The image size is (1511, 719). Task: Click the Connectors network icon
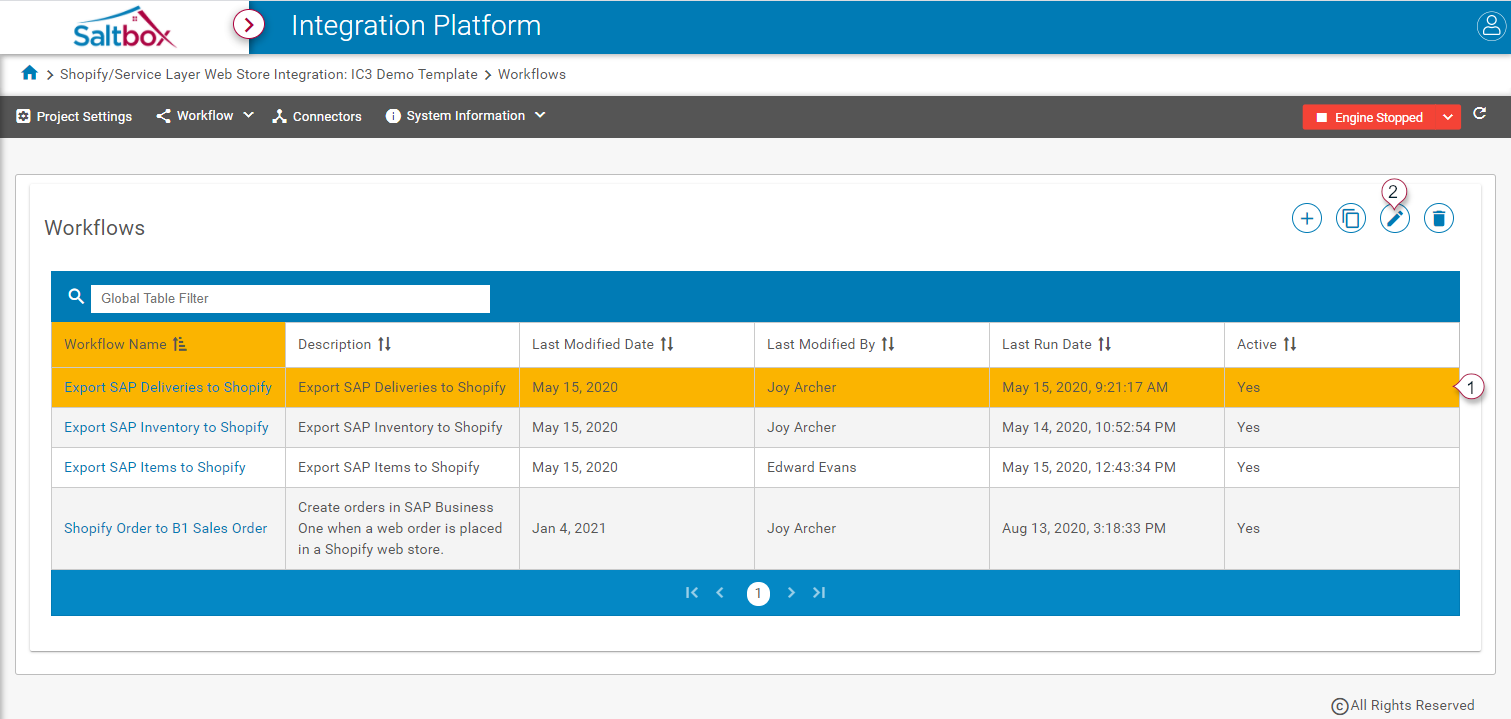pos(280,117)
